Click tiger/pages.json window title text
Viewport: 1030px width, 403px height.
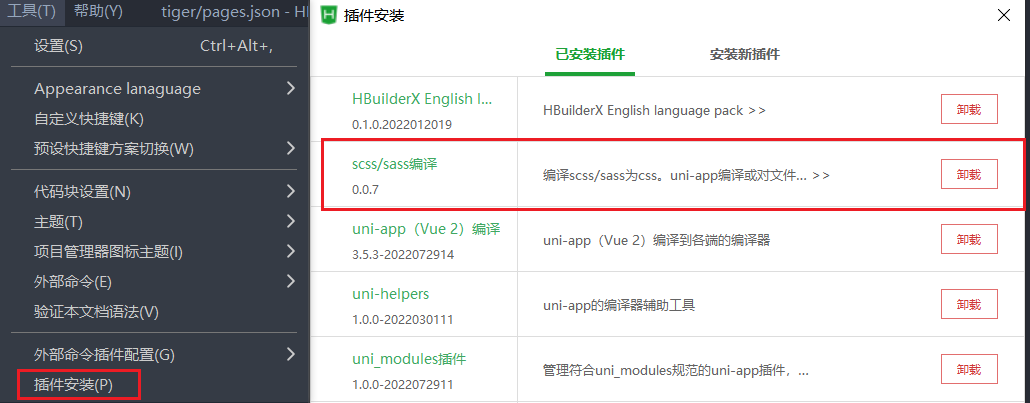pyautogui.click(x=234, y=12)
